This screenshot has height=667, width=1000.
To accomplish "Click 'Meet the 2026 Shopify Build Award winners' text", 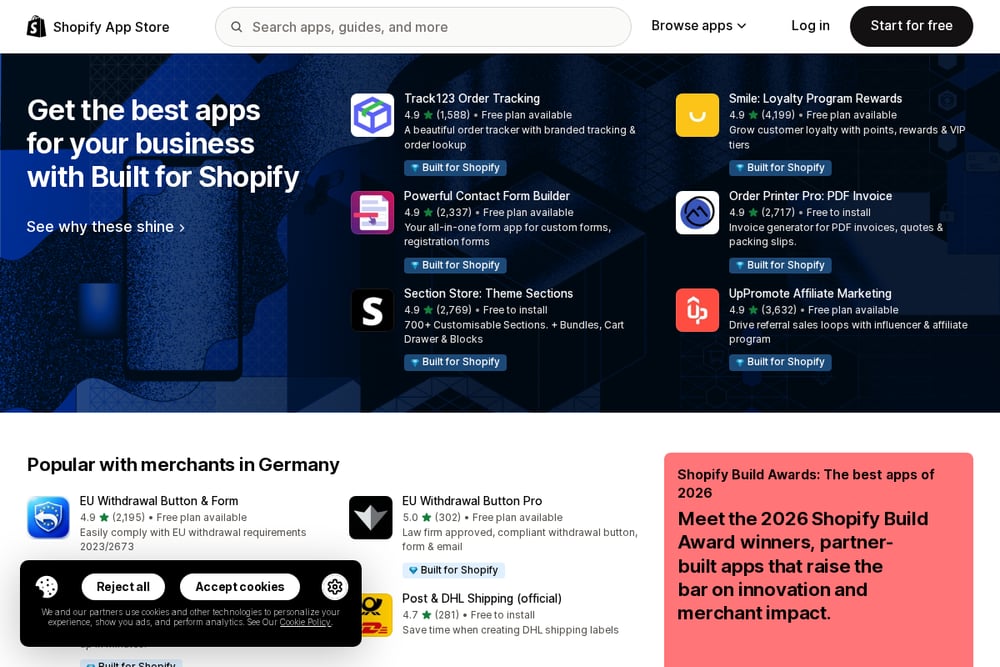I will coord(803,566).
